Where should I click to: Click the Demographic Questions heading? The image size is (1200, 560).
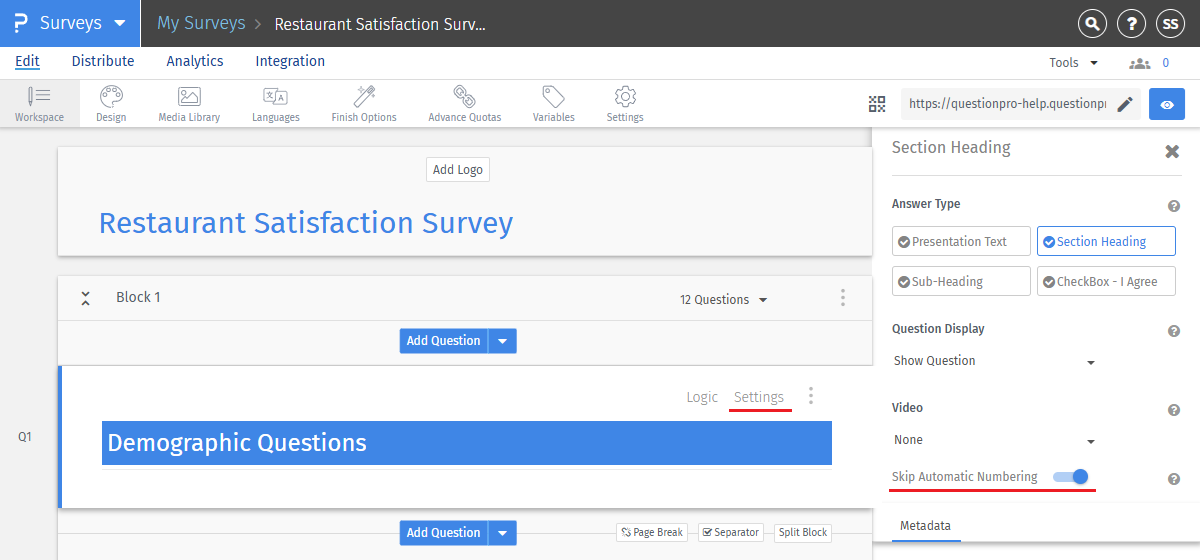pos(467,443)
